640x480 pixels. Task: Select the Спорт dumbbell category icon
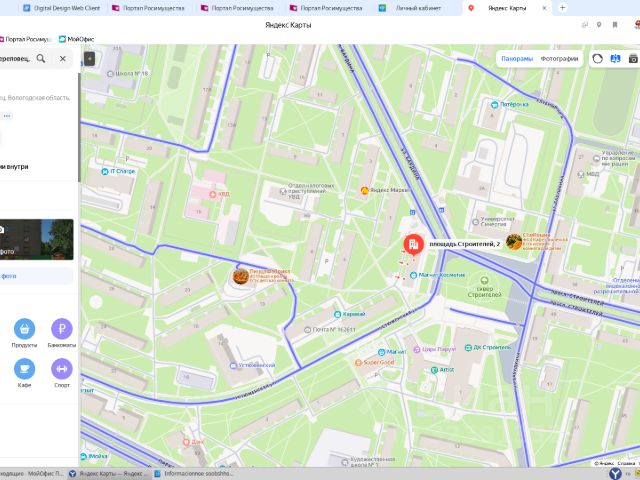pyautogui.click(x=62, y=369)
